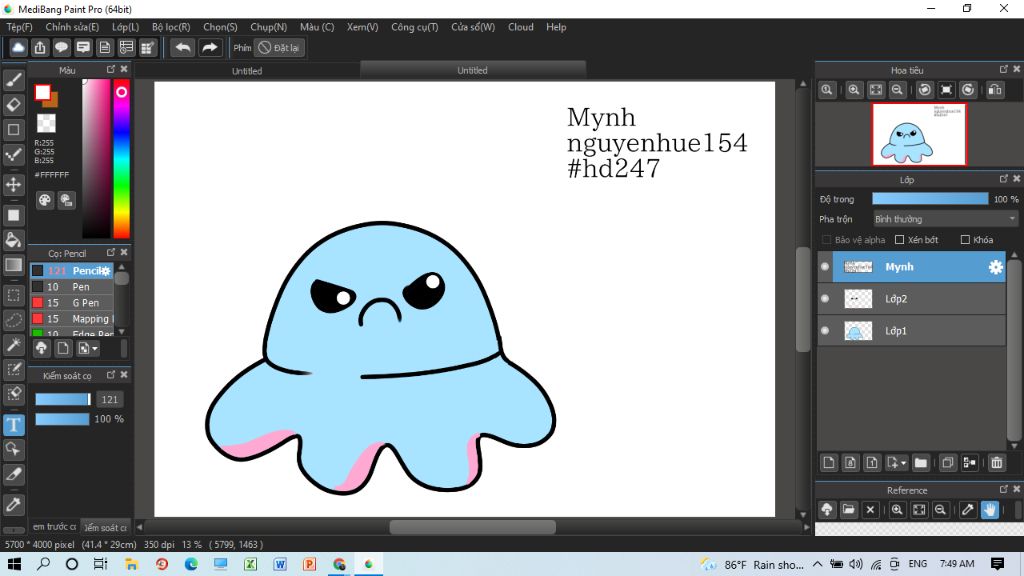Screen dimensions: 1024x576
Task: Click the Undo arrow in toolbar
Action: pos(183,48)
